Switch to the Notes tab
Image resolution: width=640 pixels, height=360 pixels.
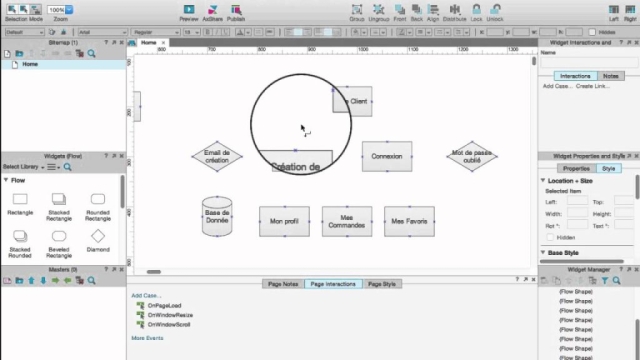tap(611, 76)
